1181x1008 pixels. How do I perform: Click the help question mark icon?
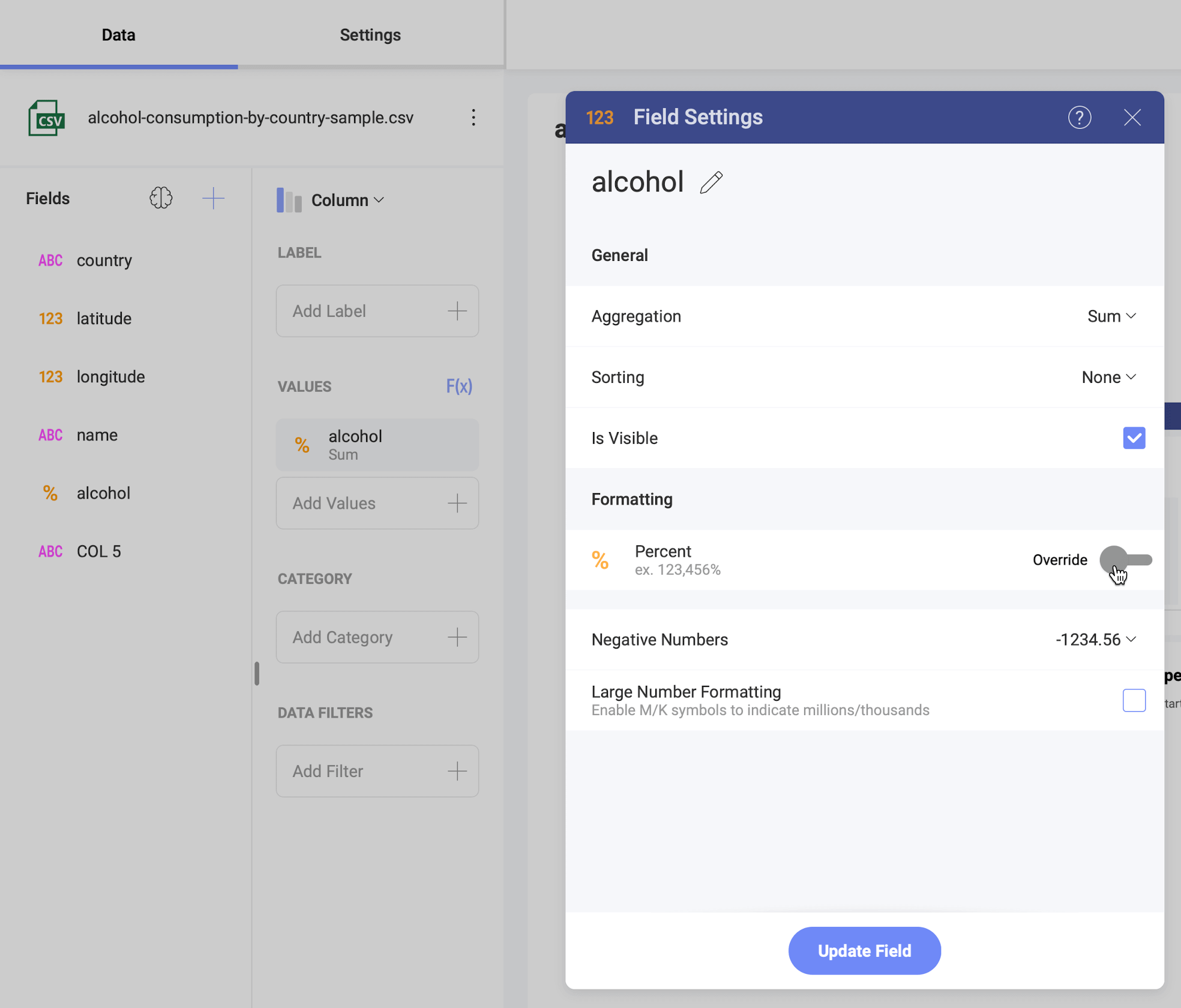pos(1078,117)
